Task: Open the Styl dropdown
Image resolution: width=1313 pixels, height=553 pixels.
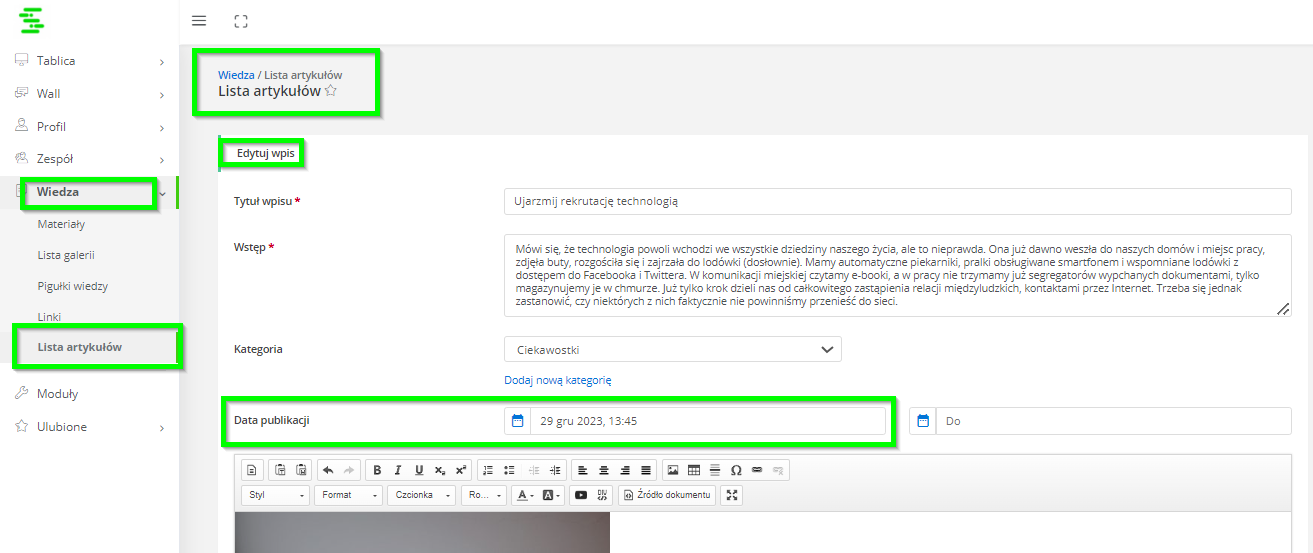Action: point(276,495)
